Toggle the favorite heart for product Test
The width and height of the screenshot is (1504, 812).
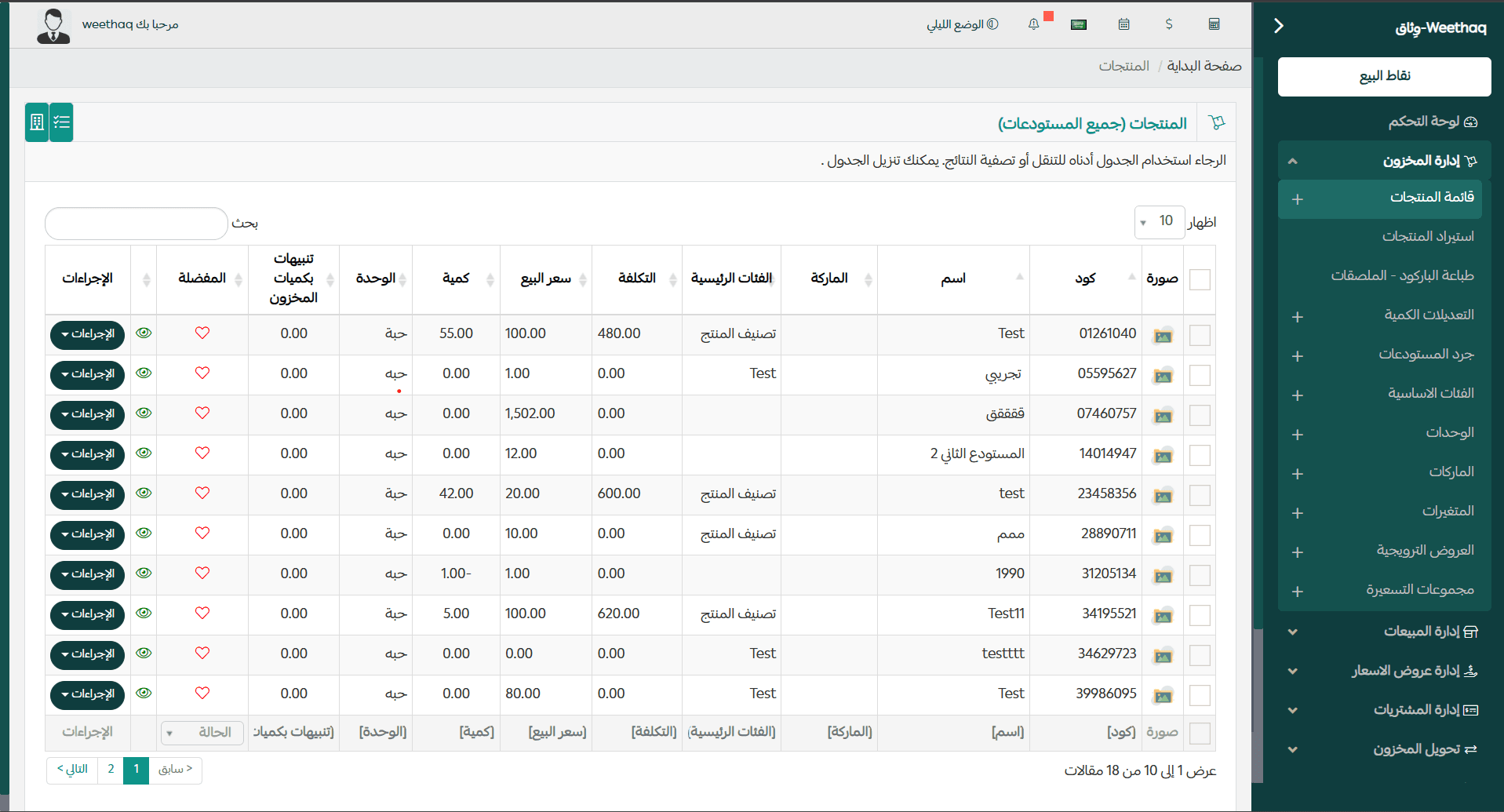pos(202,333)
